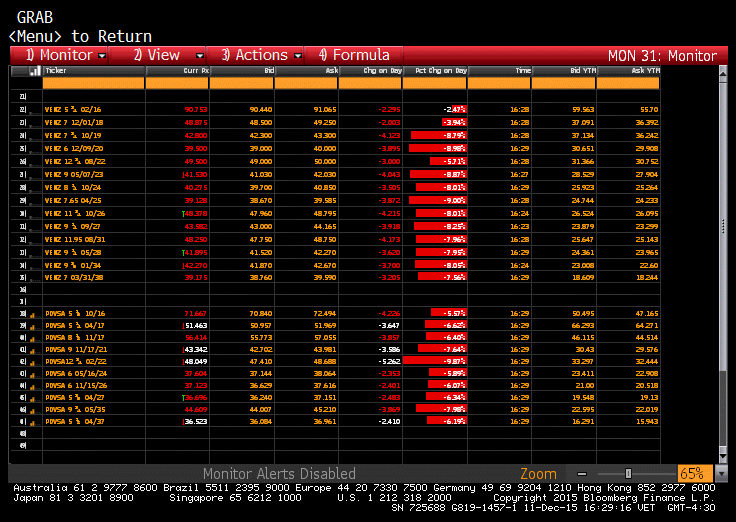Click orange filter field under Ticker
736x522 pixels.
click(x=93, y=83)
